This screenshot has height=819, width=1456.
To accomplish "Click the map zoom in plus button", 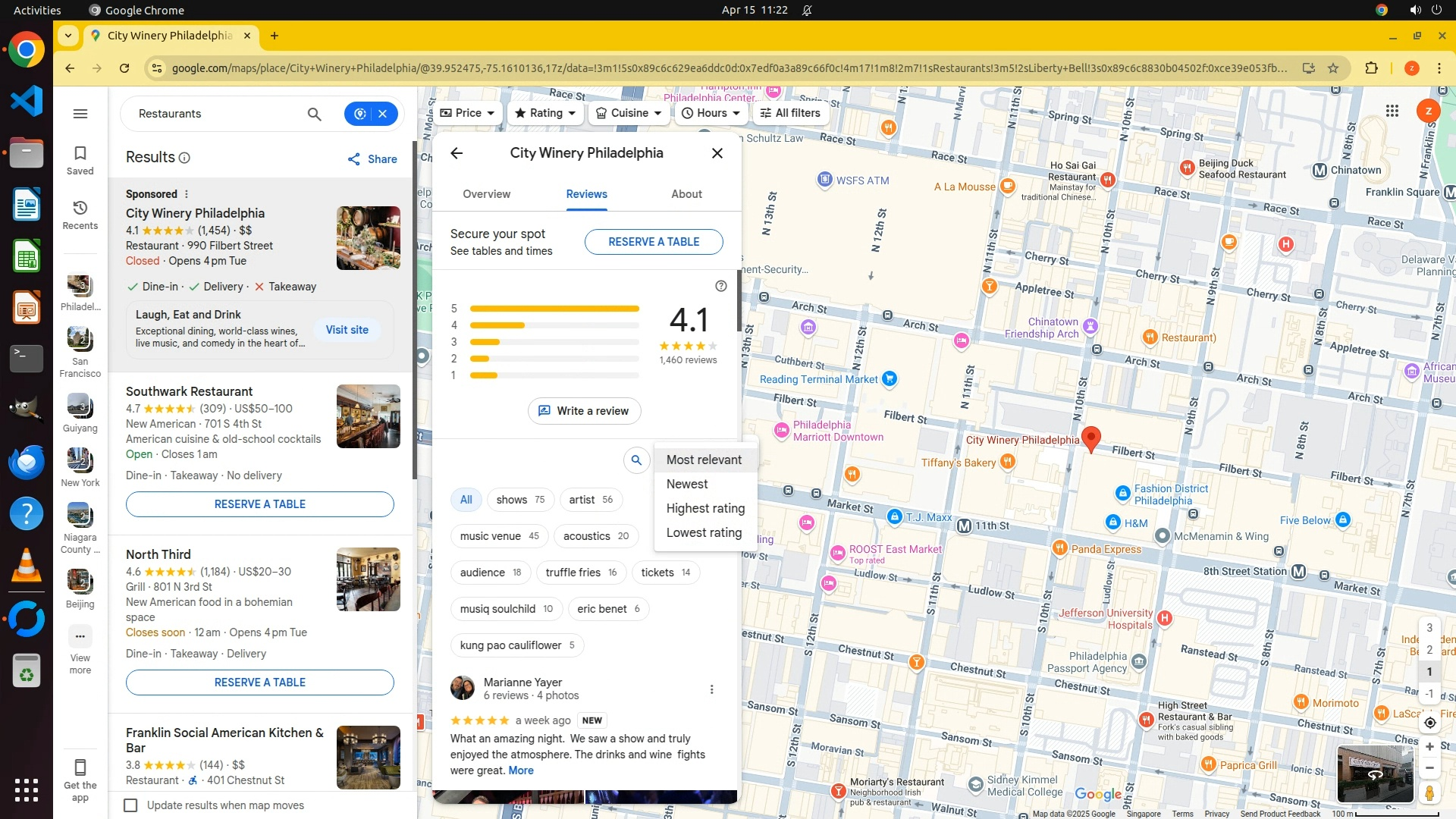I will [1429, 746].
